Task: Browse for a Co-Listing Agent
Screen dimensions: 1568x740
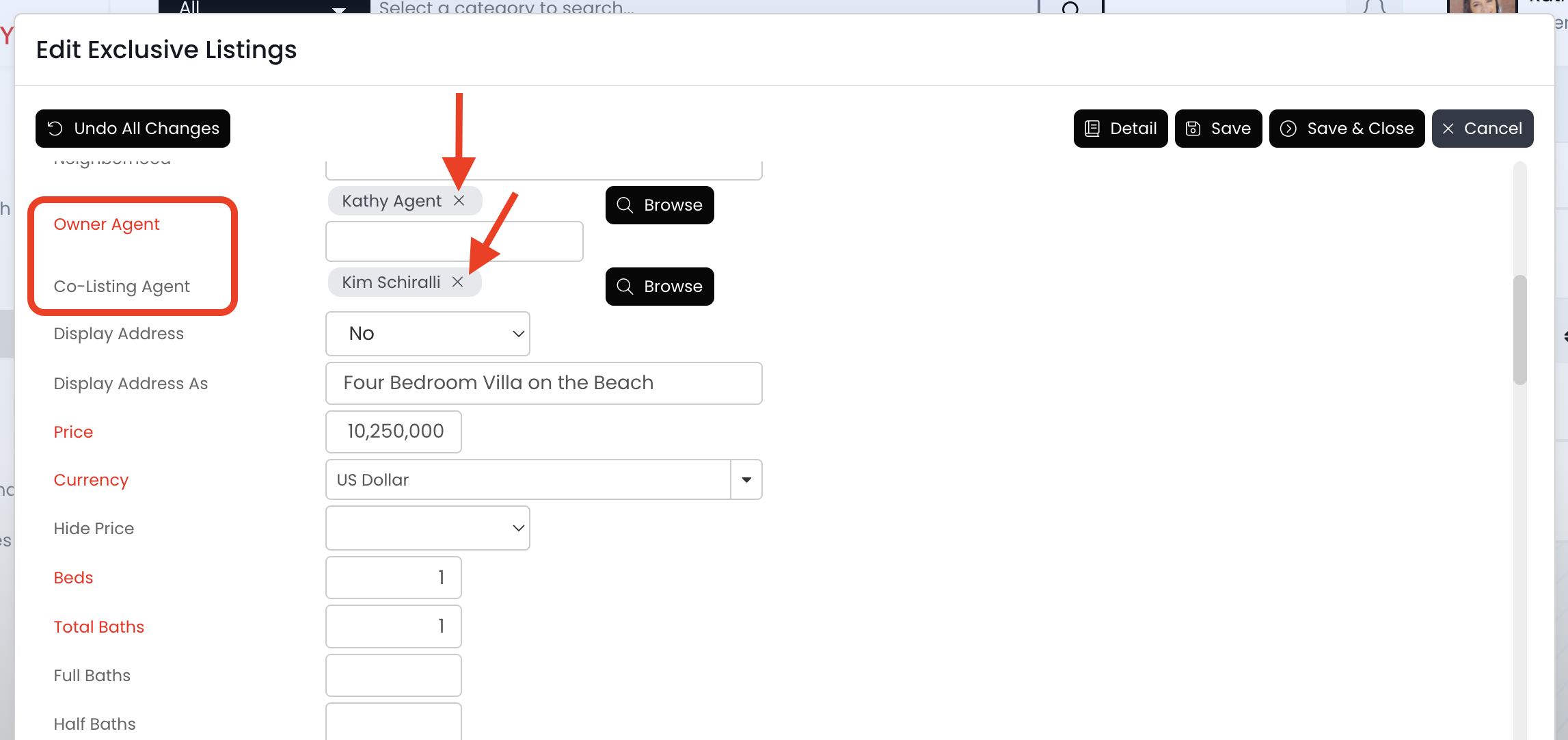Action: pyautogui.click(x=660, y=287)
